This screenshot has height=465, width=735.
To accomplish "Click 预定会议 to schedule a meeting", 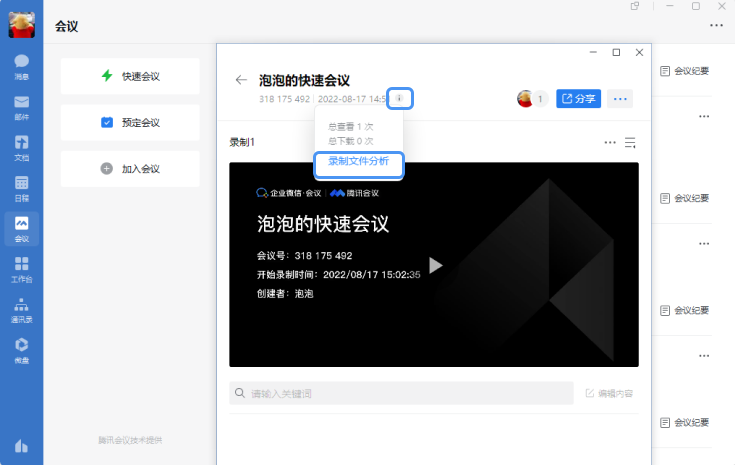I will (x=130, y=123).
